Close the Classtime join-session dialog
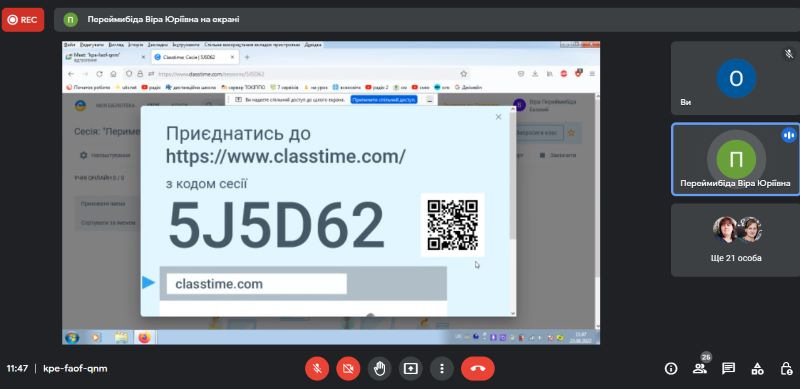 [x=498, y=117]
